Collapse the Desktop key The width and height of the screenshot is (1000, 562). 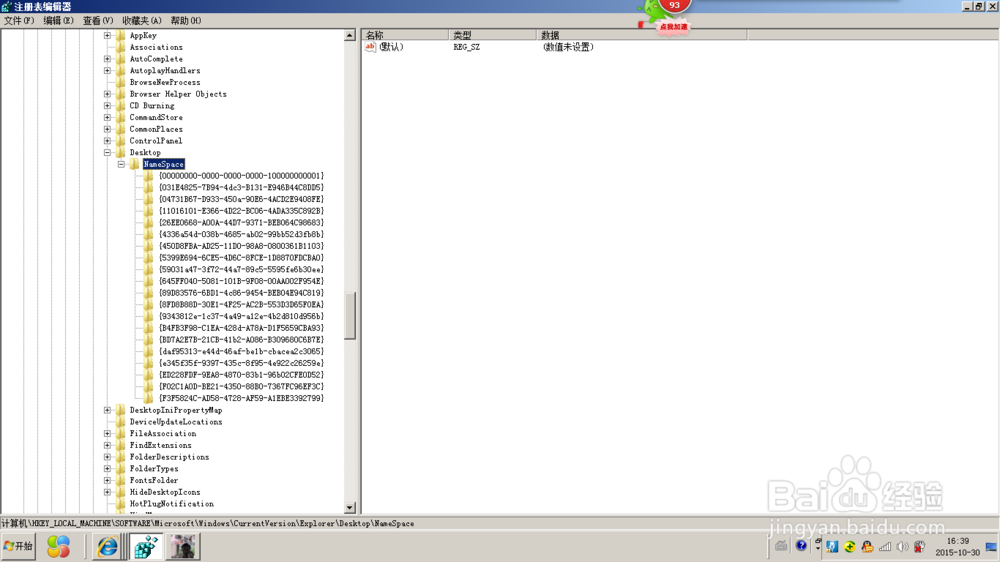[x=107, y=152]
